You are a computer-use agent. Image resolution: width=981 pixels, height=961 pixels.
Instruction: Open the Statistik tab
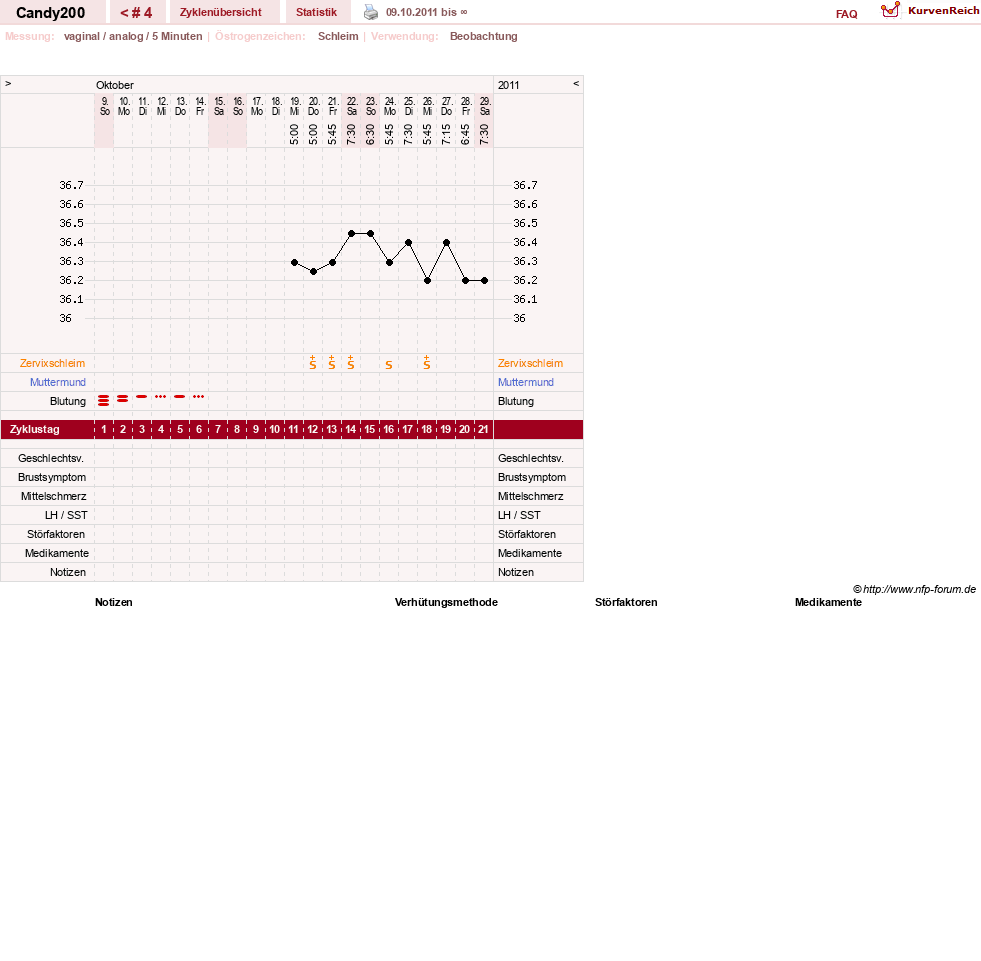[x=316, y=12]
